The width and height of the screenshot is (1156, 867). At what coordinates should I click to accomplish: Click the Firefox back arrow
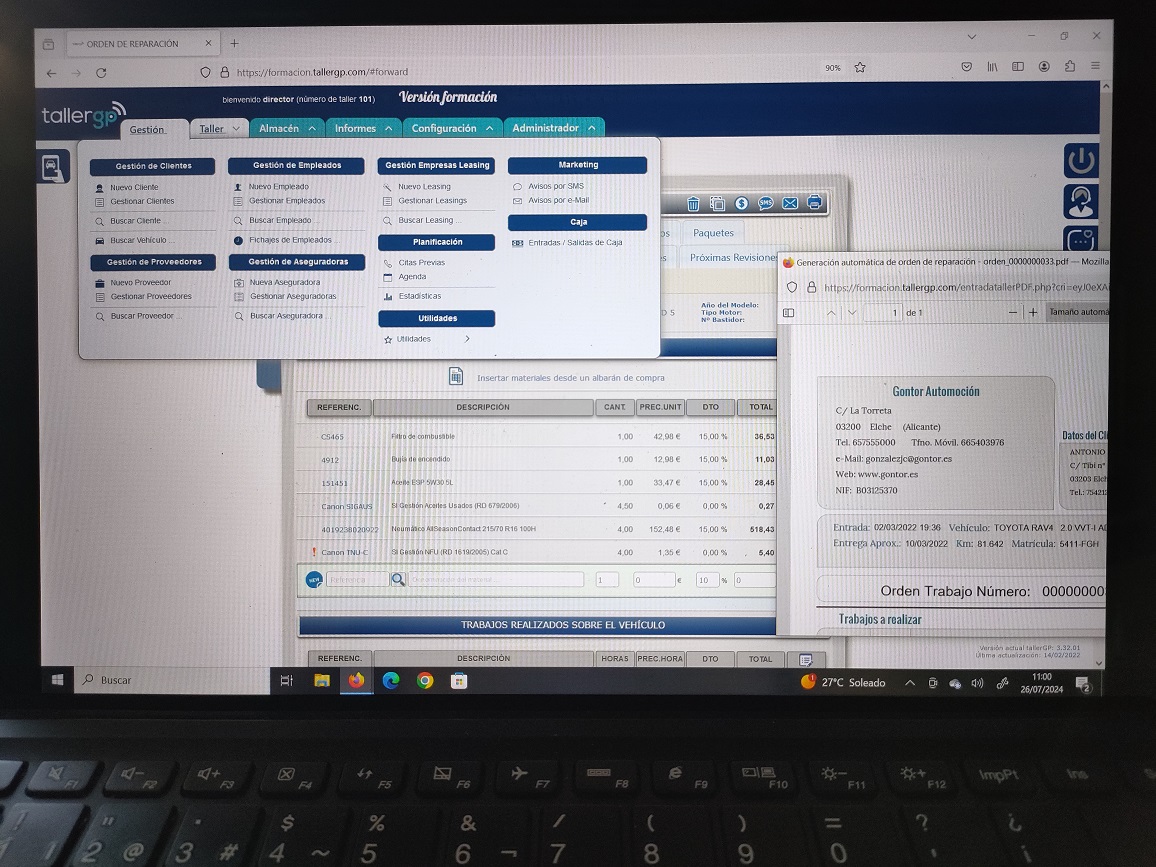(51, 73)
